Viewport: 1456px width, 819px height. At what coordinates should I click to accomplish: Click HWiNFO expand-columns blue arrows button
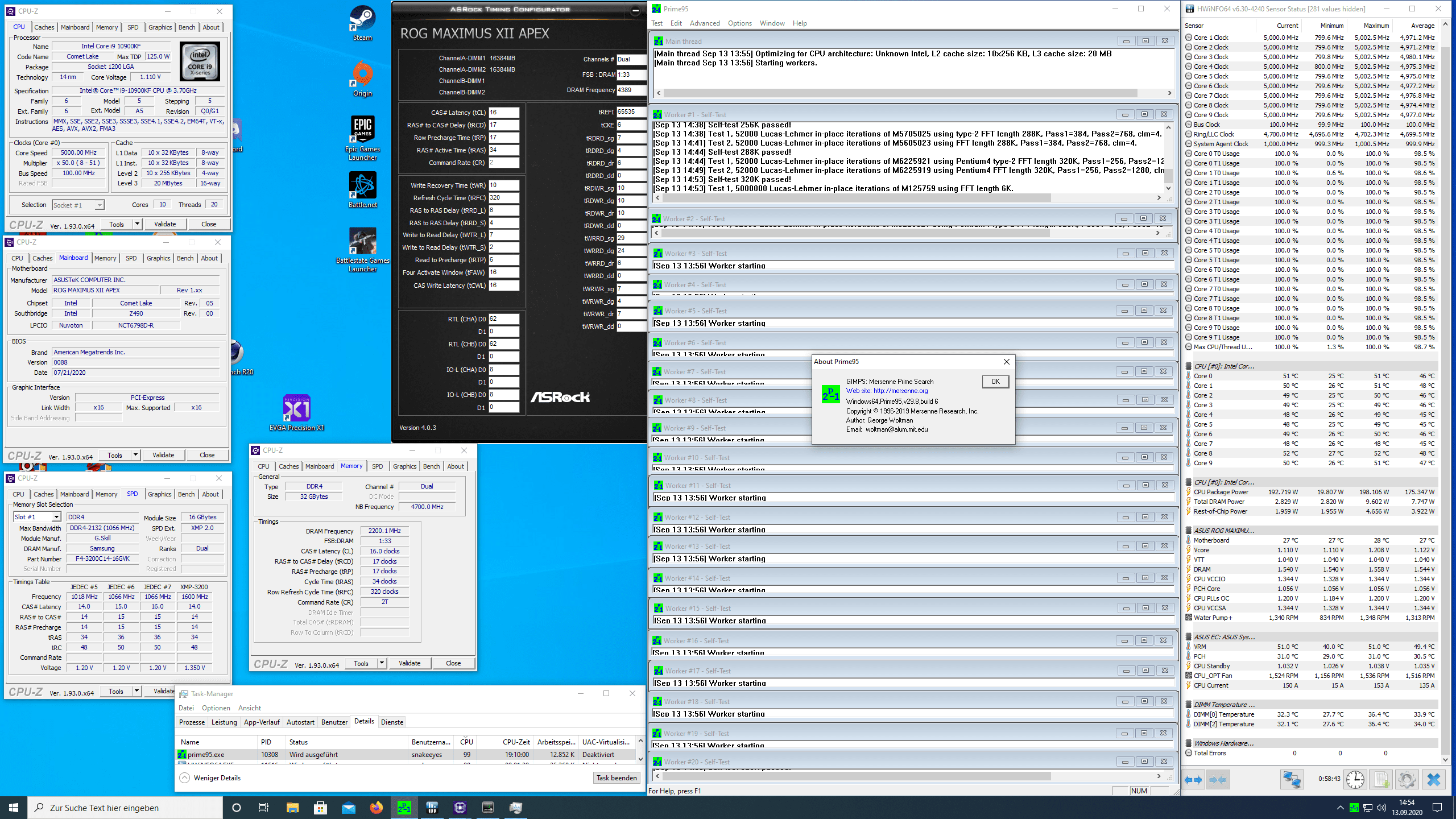pyautogui.click(x=1193, y=780)
